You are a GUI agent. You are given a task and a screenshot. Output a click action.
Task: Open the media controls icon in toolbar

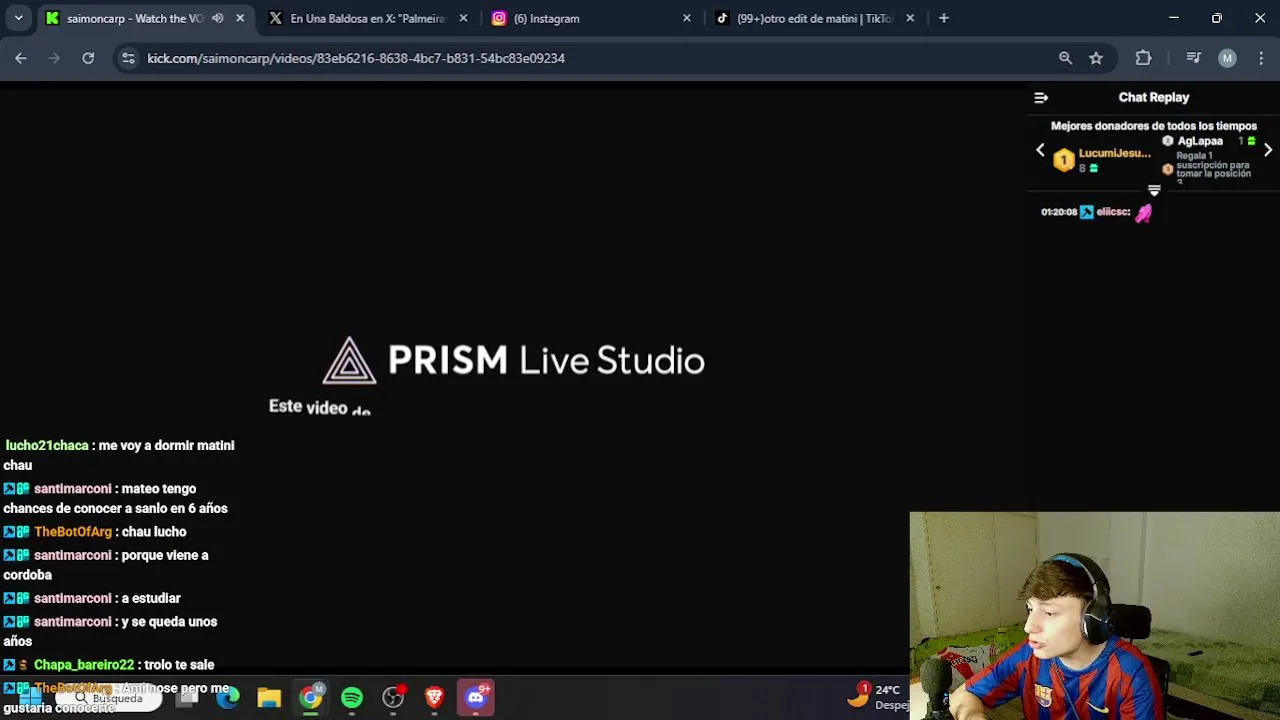pos(1193,58)
